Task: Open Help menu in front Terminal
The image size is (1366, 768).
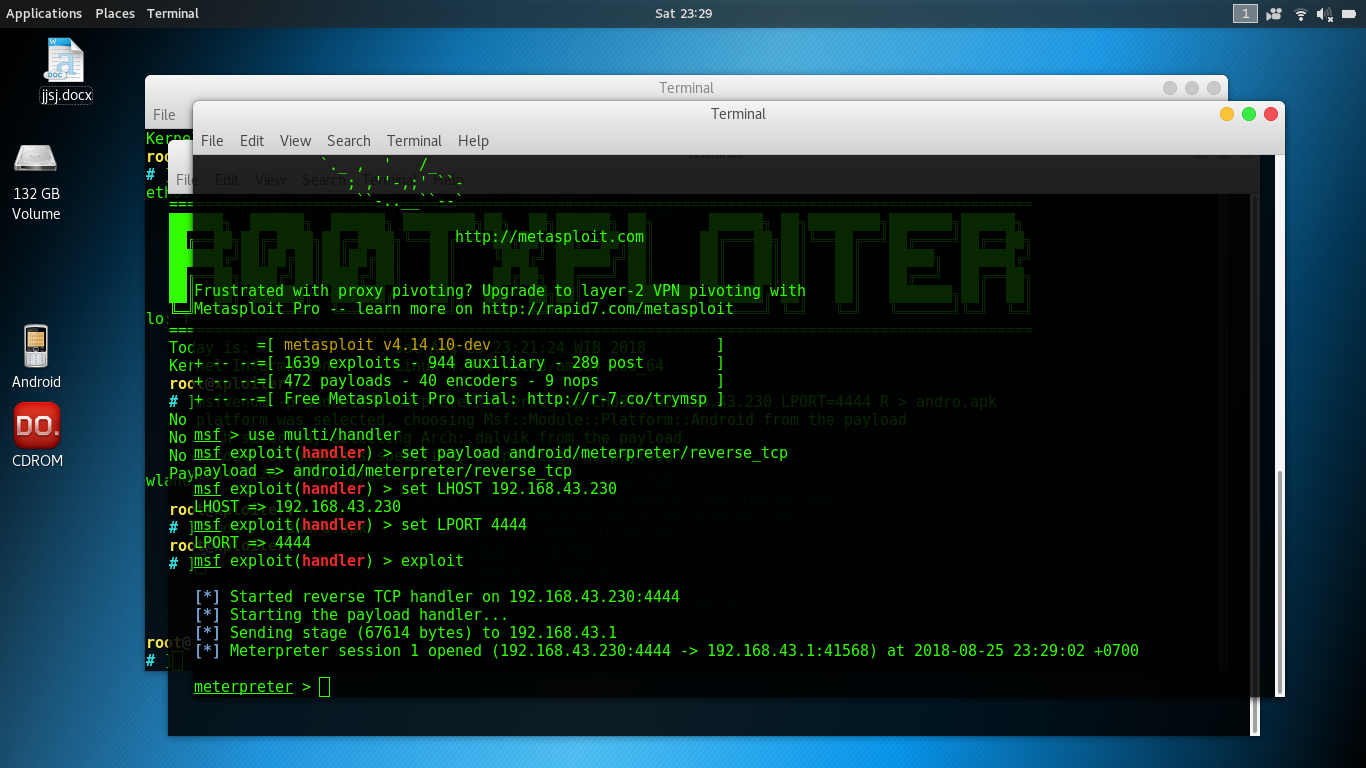Action: tap(473, 141)
